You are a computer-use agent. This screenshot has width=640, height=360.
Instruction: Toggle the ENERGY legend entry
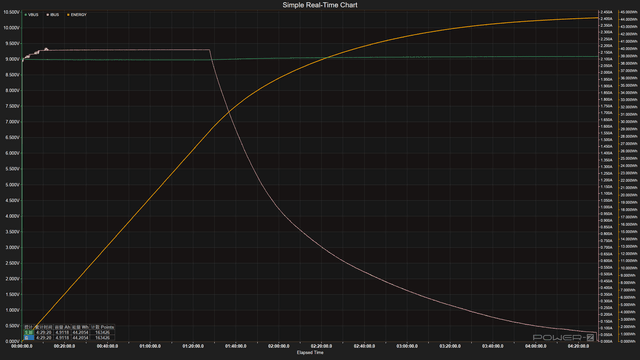coord(77,15)
